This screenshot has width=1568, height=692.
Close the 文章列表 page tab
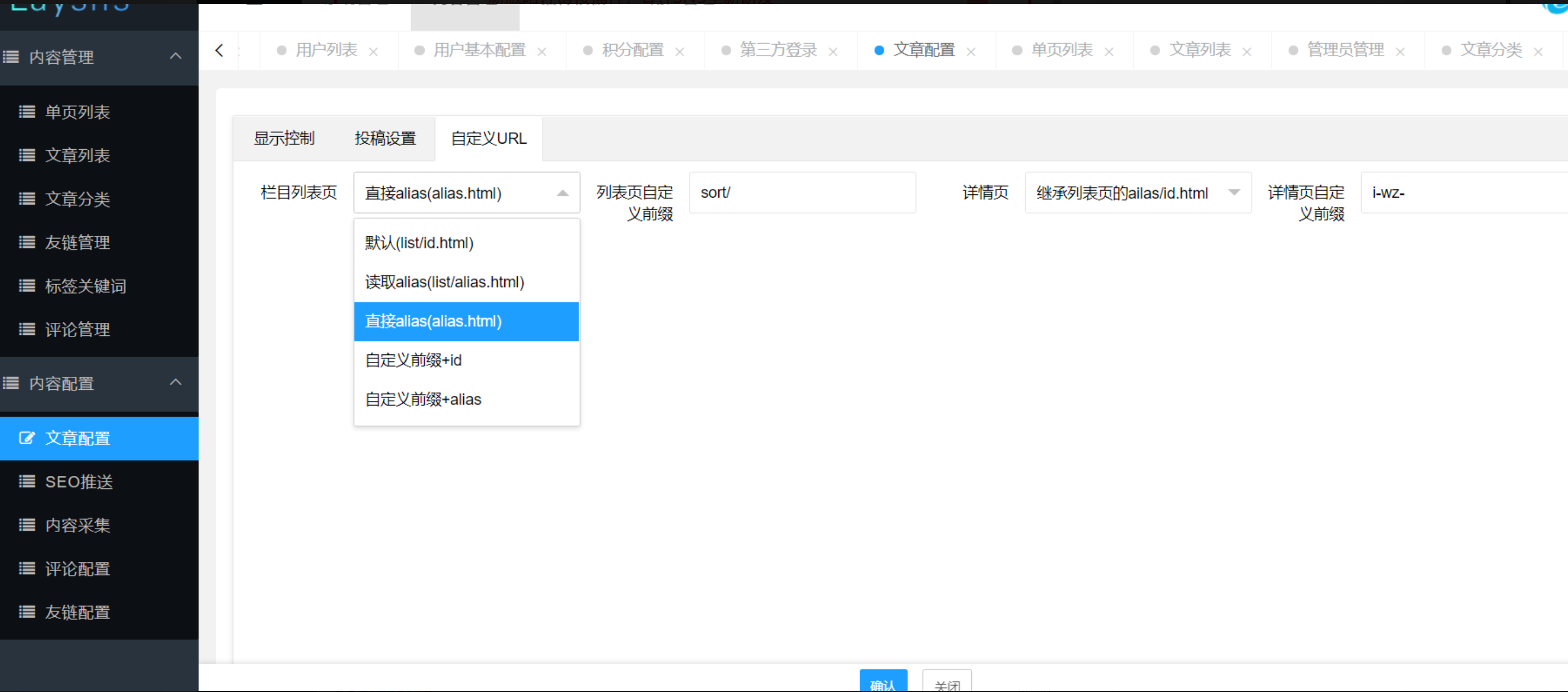click(1247, 52)
